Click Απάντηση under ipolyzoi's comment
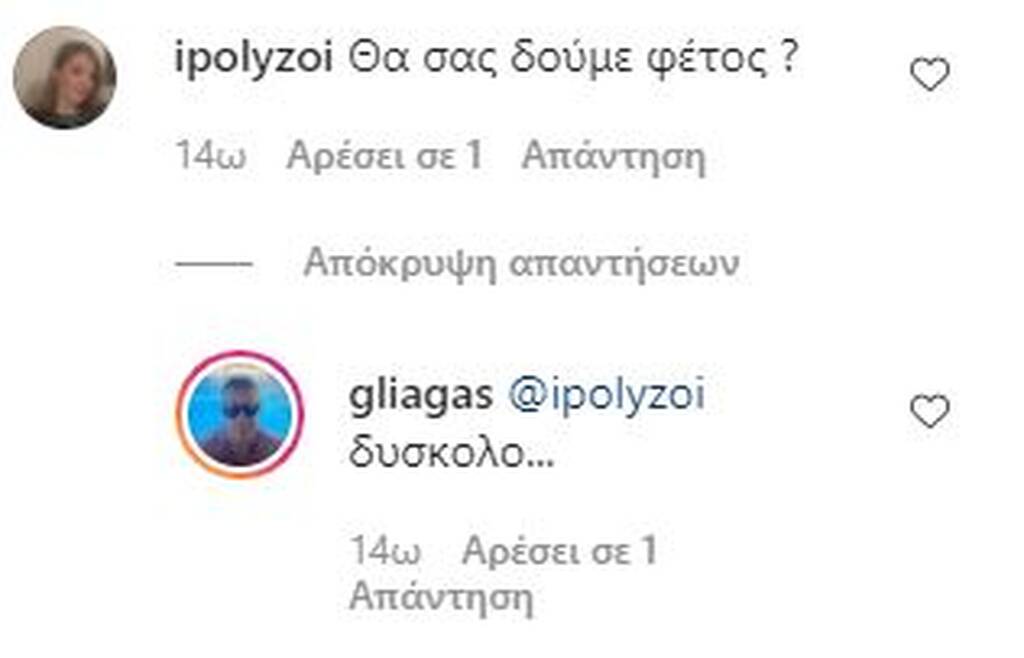Image resolution: width=1024 pixels, height=658 pixels. pos(614,157)
